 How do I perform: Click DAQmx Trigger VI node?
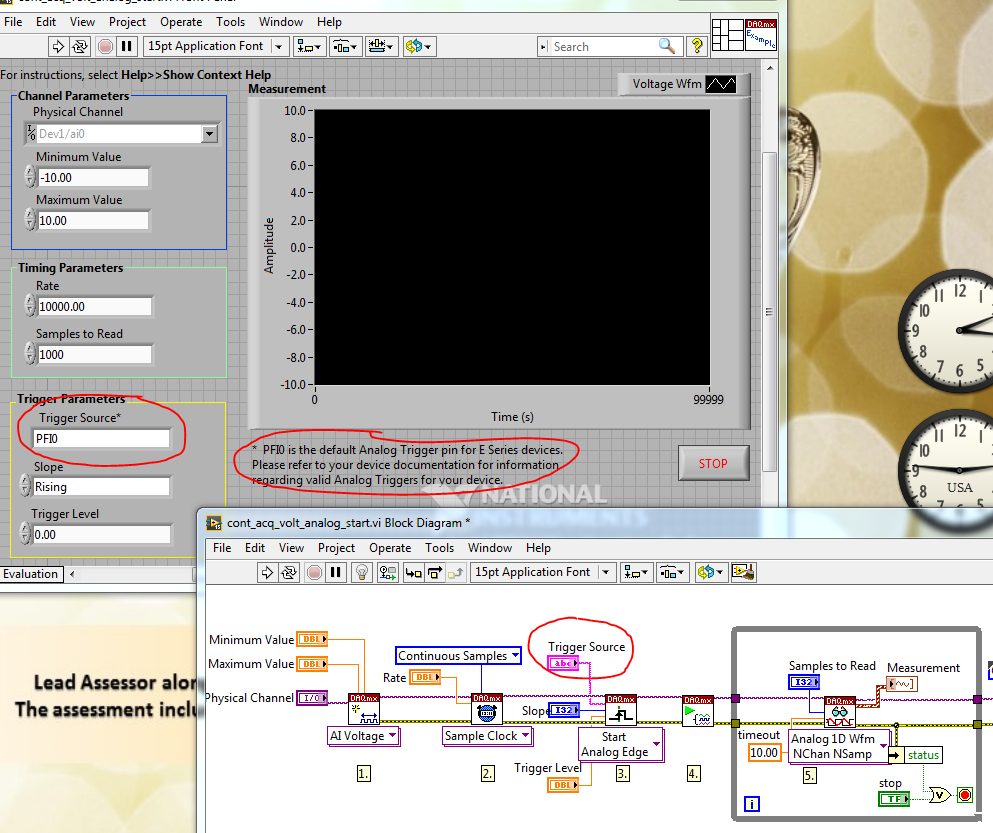click(x=621, y=710)
